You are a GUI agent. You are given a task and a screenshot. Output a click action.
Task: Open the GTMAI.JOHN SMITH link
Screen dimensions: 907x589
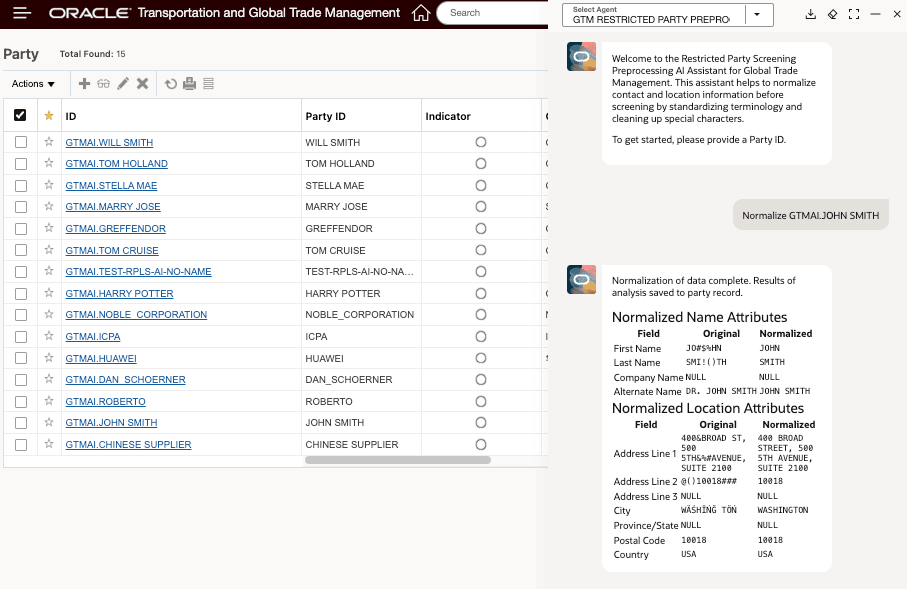[111, 423]
